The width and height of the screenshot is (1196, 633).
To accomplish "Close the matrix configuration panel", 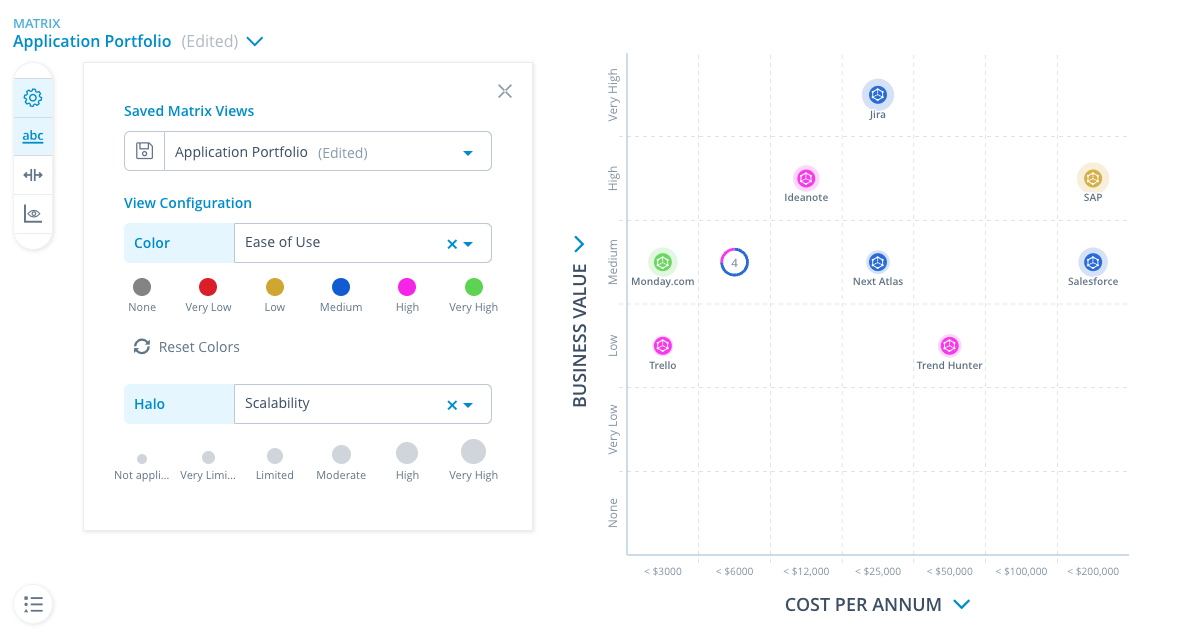I will point(505,91).
